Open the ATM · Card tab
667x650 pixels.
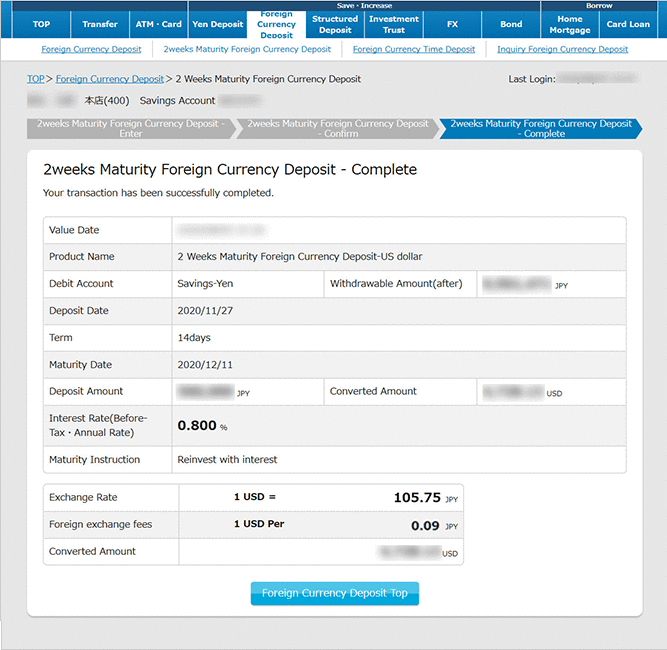point(159,24)
